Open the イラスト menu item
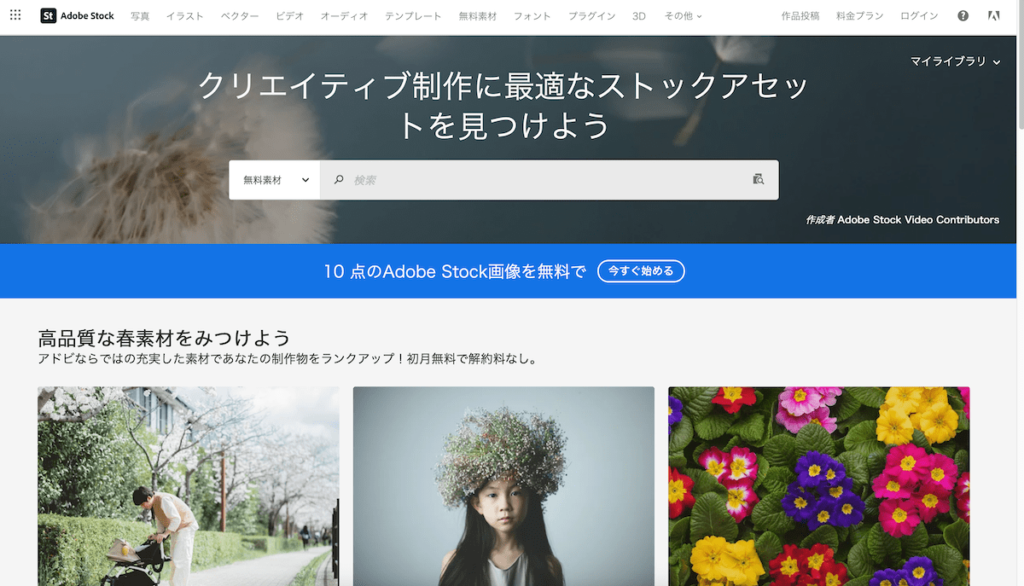1024x586 pixels. (x=185, y=15)
